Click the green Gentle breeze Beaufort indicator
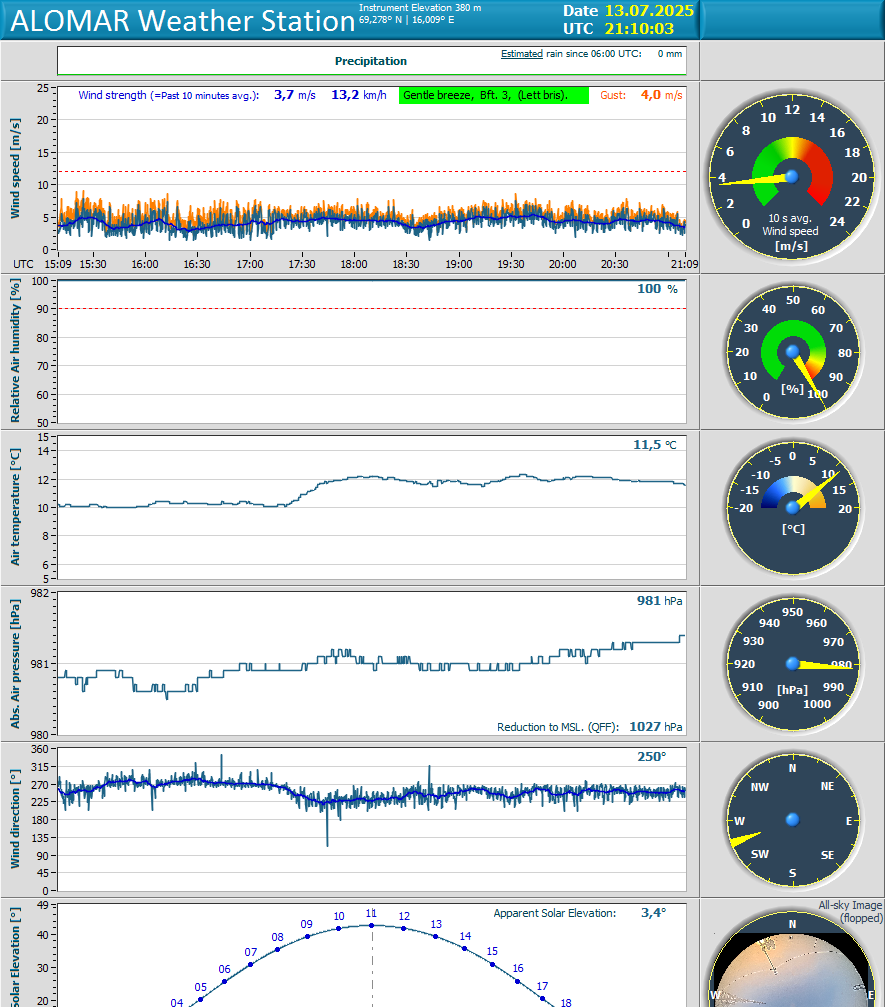 [x=493, y=95]
